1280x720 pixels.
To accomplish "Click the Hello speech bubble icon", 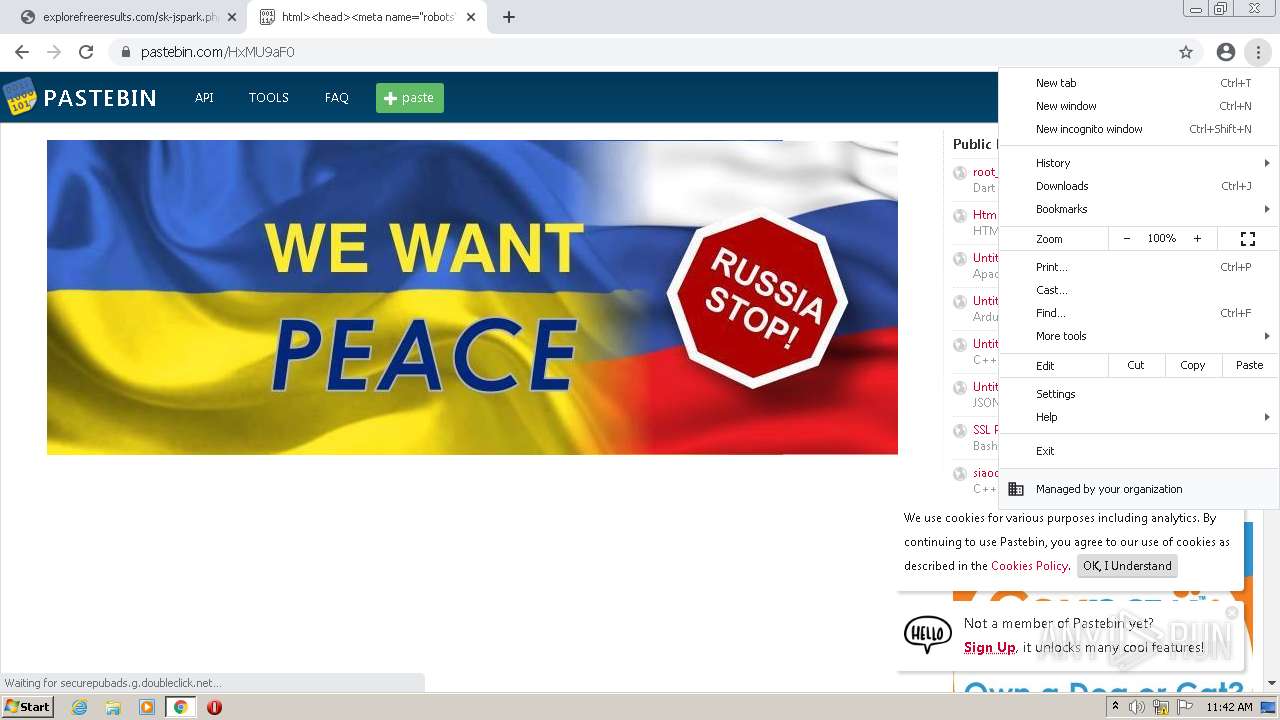I will tap(928, 634).
